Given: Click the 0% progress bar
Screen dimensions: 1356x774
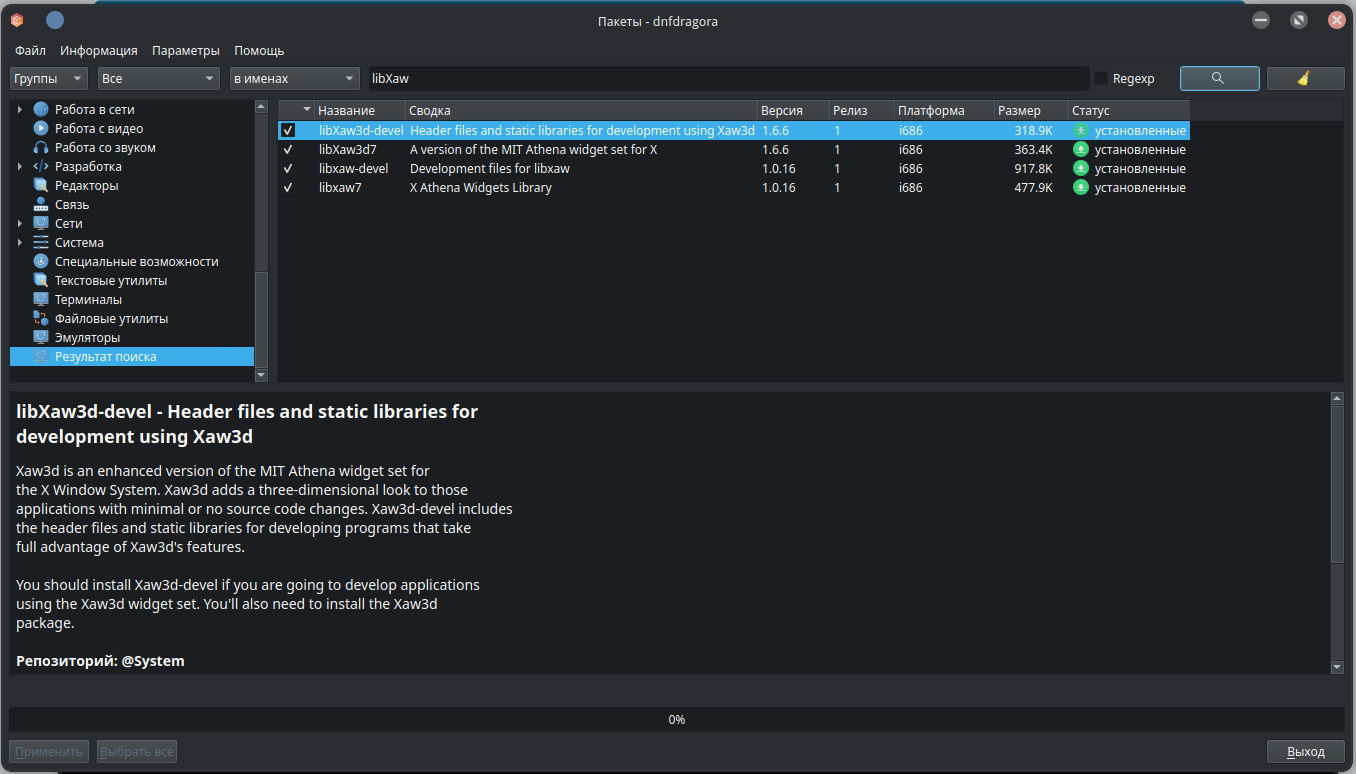Looking at the screenshot, I should 677,719.
